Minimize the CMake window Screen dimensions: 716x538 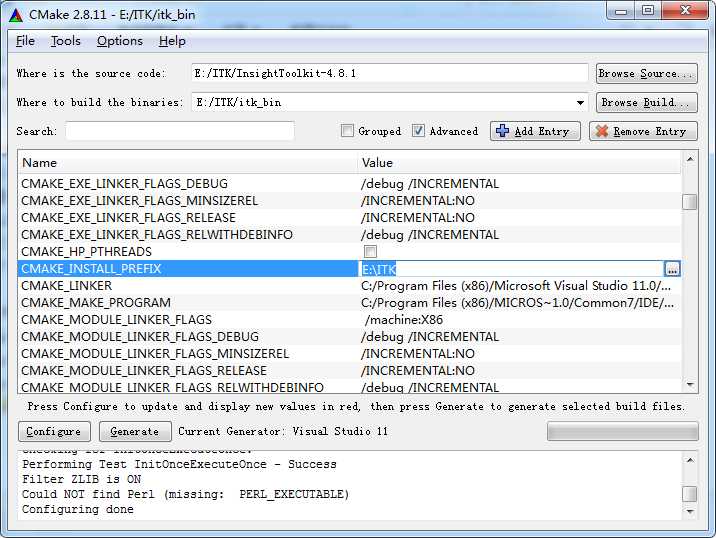[x=621, y=11]
